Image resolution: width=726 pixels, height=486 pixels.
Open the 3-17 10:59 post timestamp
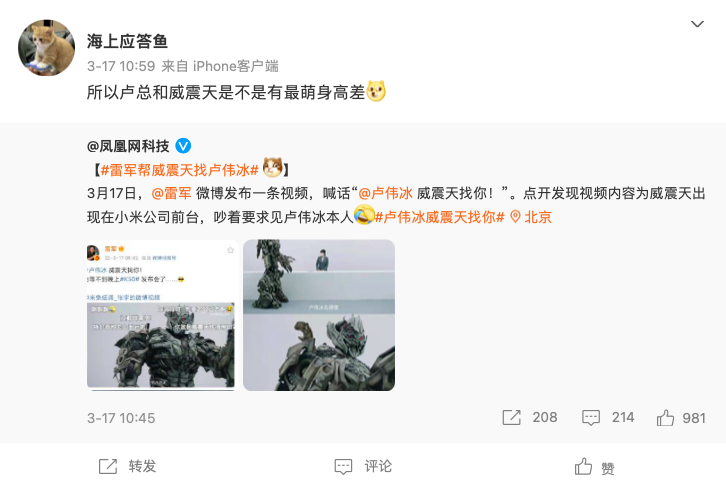(x=121, y=66)
